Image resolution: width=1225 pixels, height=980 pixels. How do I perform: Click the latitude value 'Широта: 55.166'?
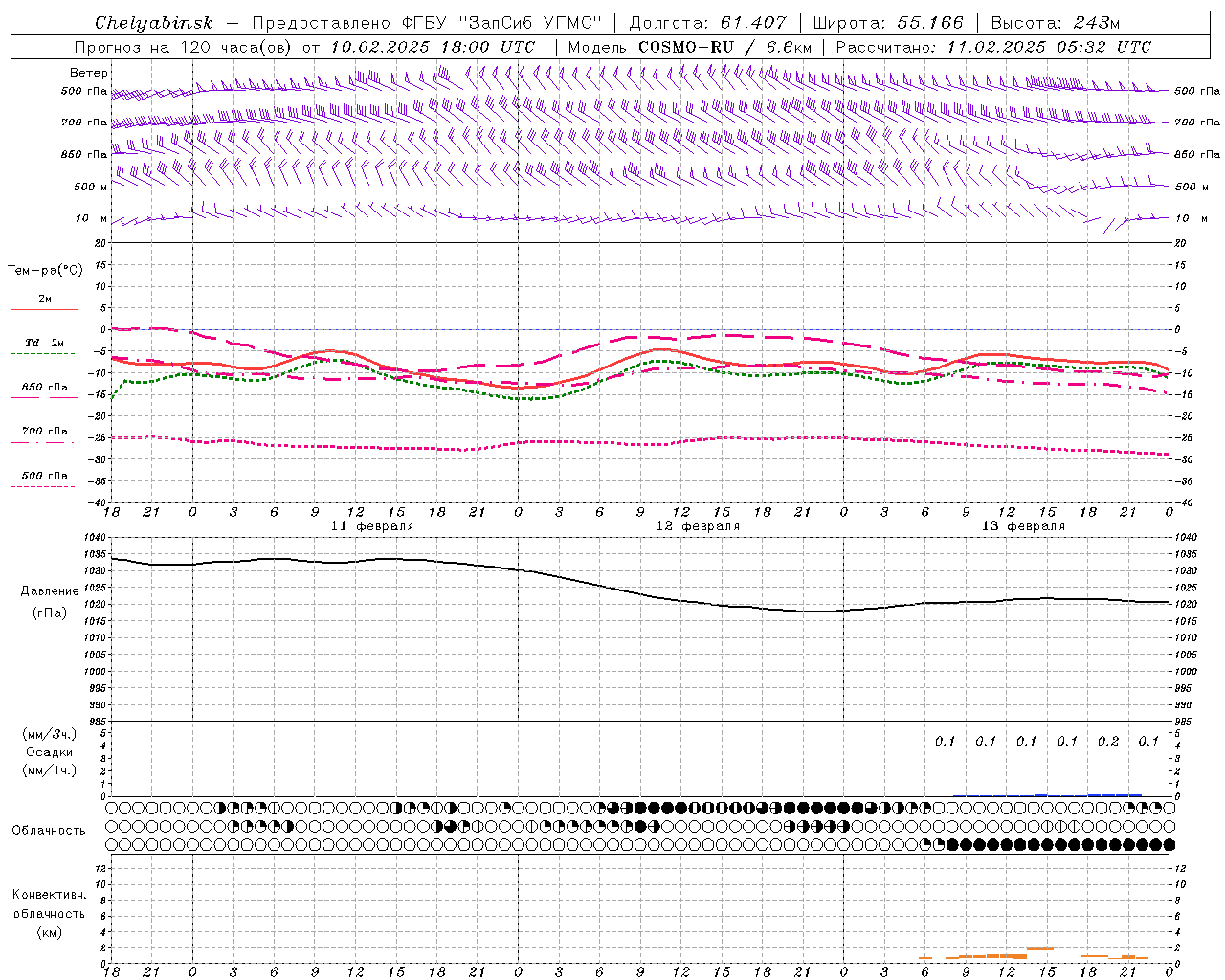pyautogui.click(x=887, y=23)
